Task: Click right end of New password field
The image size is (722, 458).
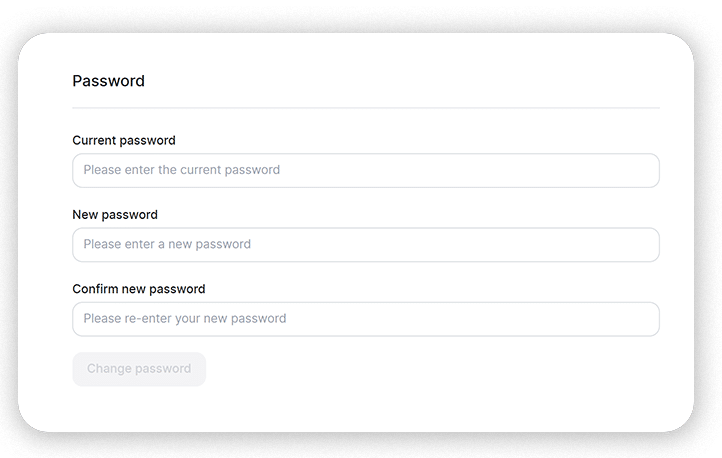Action: [640, 244]
